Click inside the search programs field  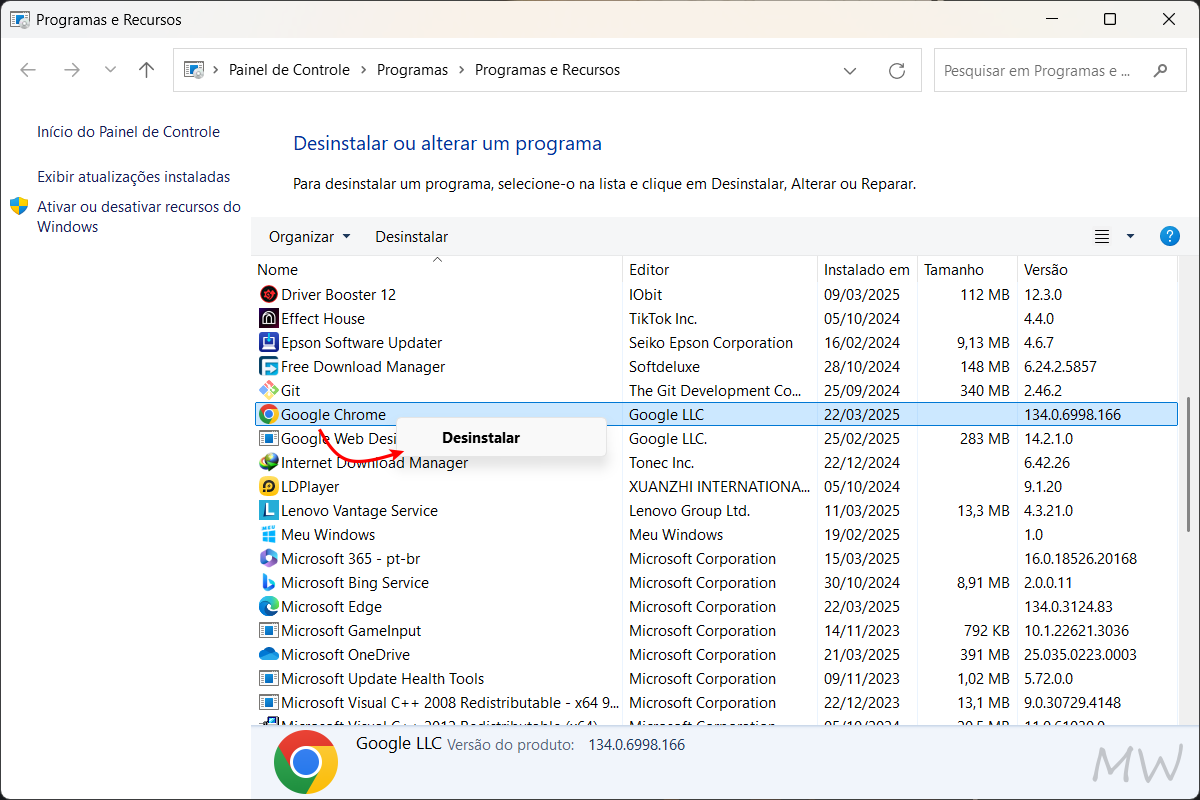[x=1040, y=70]
